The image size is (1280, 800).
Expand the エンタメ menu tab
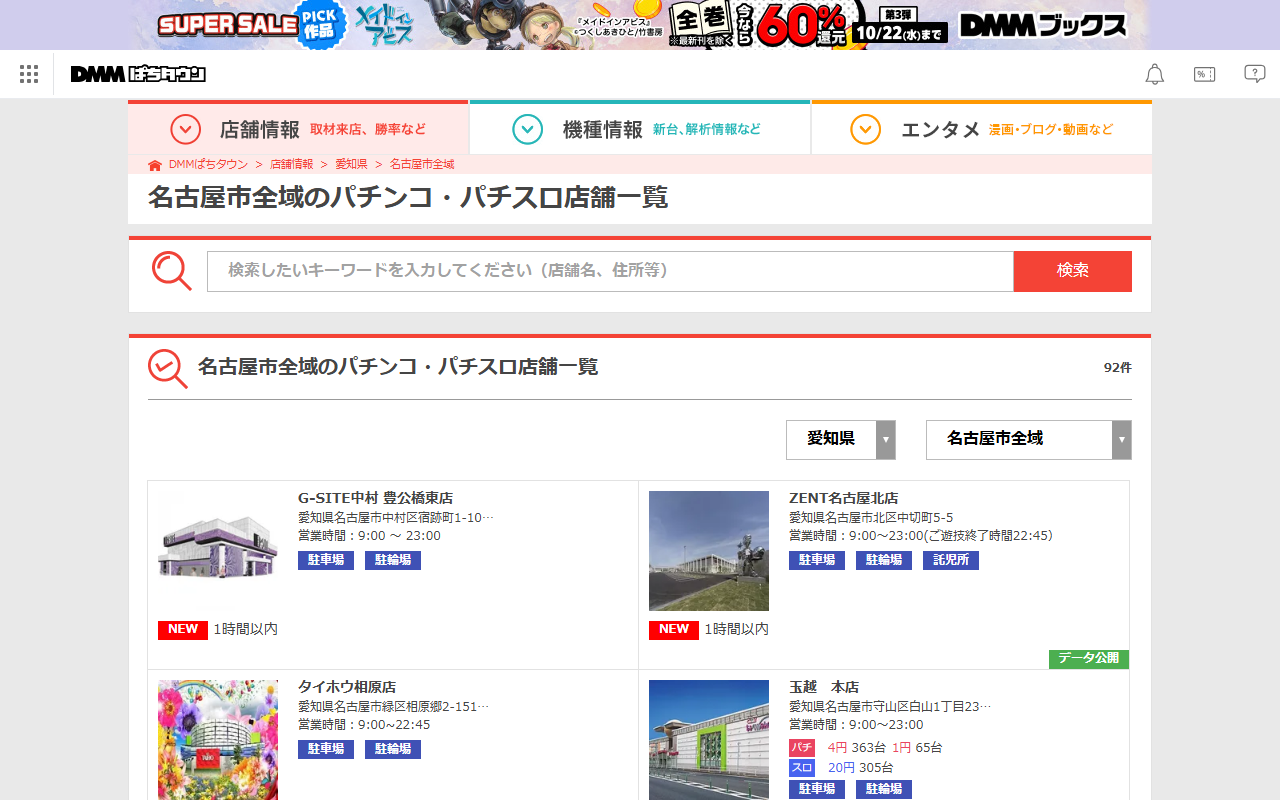pos(982,129)
